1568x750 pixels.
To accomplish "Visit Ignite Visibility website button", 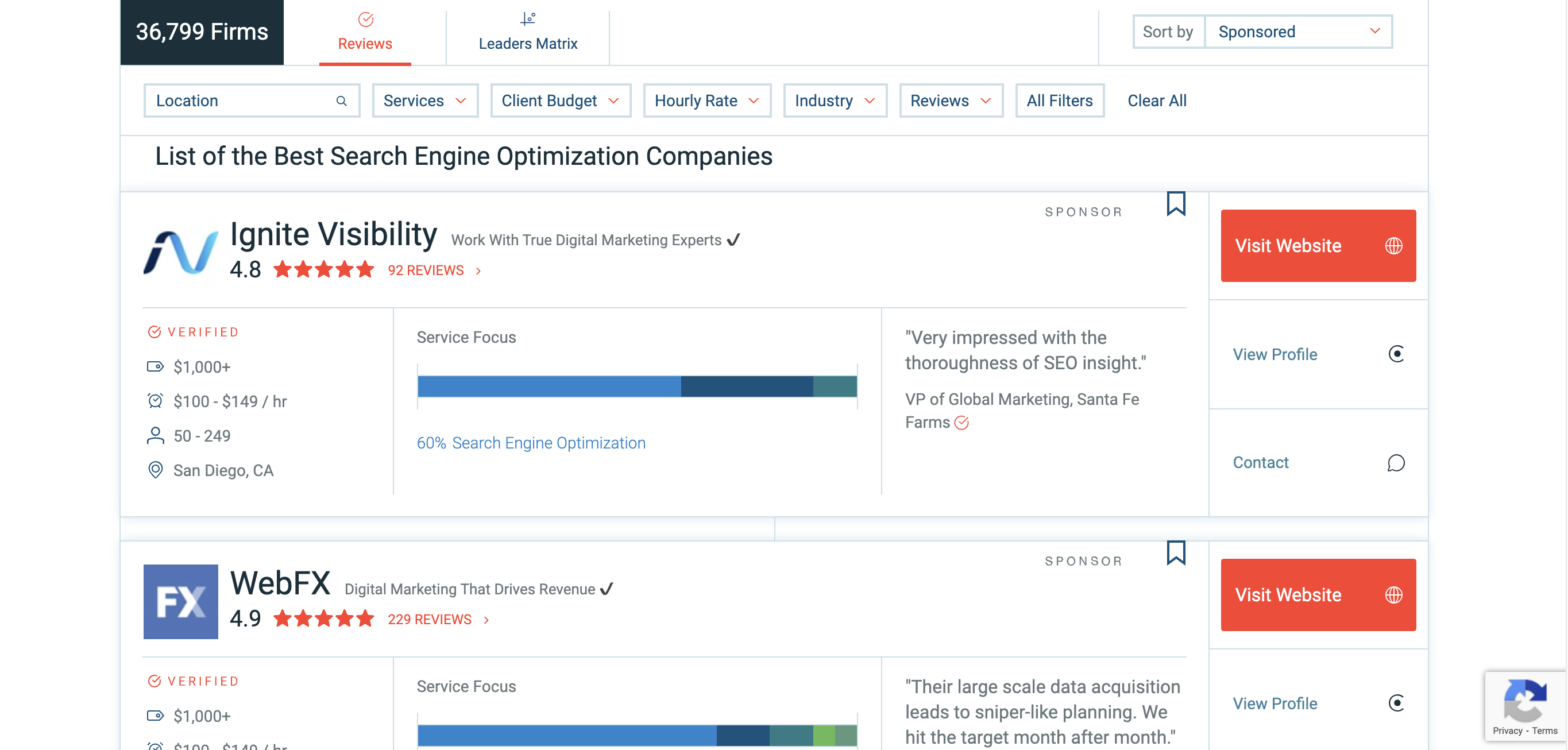I will (1318, 245).
